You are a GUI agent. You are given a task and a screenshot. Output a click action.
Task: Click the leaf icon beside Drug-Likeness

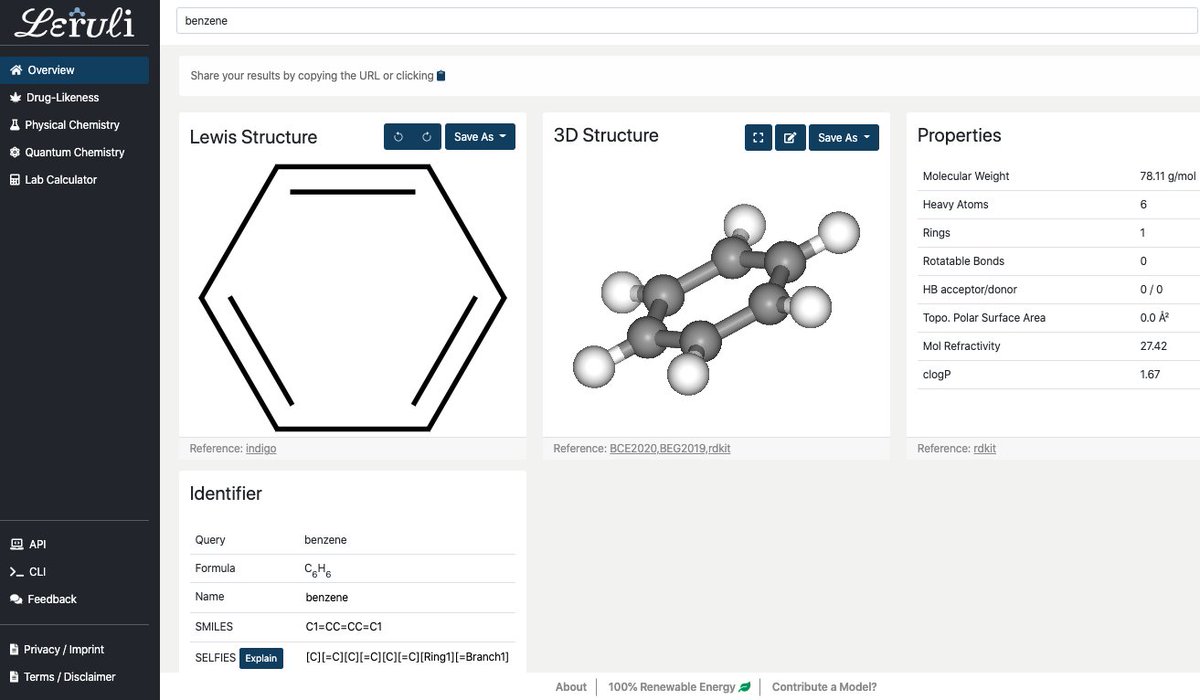click(15, 97)
